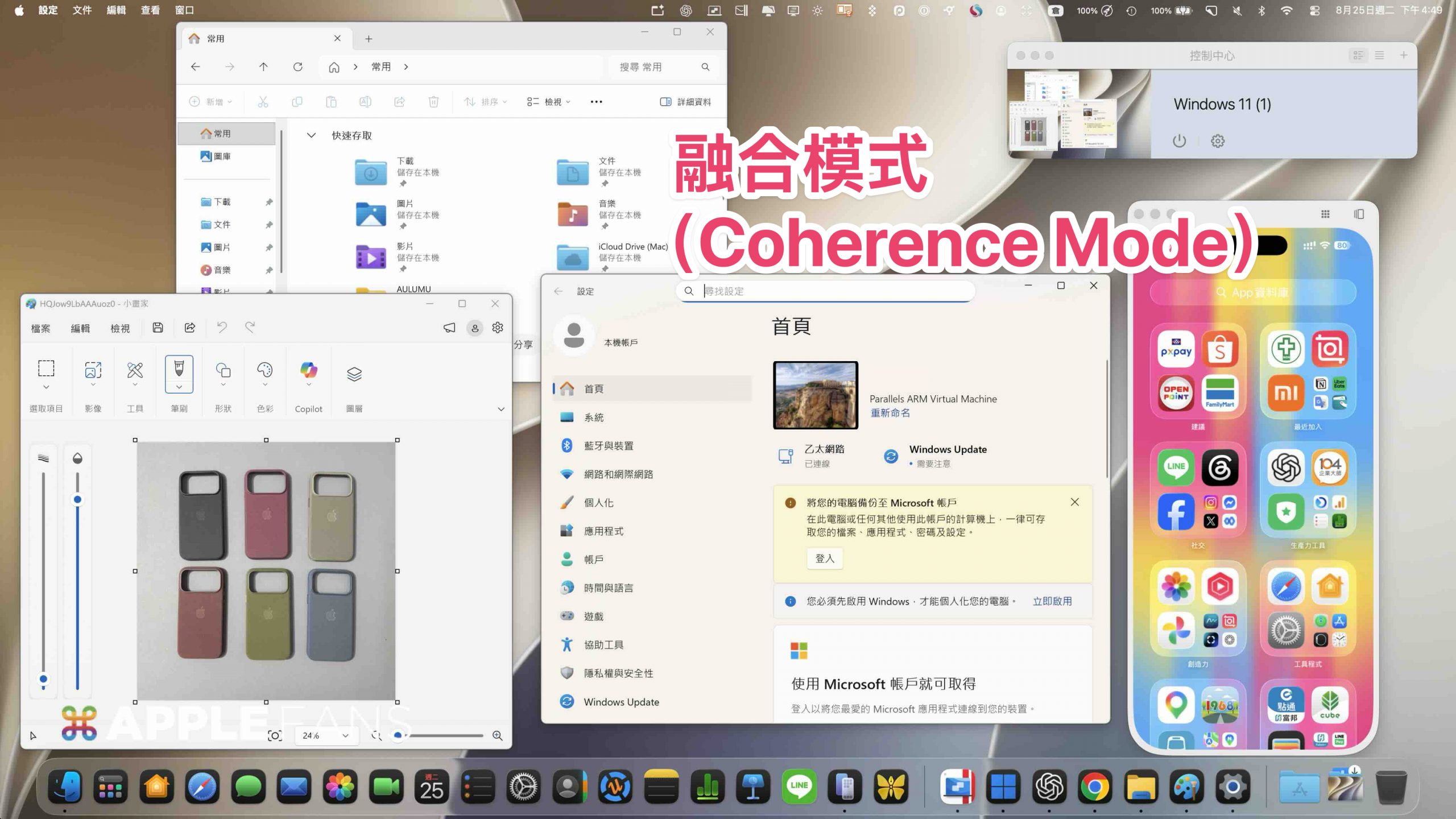Select the 筆刷 brush tool in Paint
The image size is (1456, 819).
pyautogui.click(x=179, y=368)
